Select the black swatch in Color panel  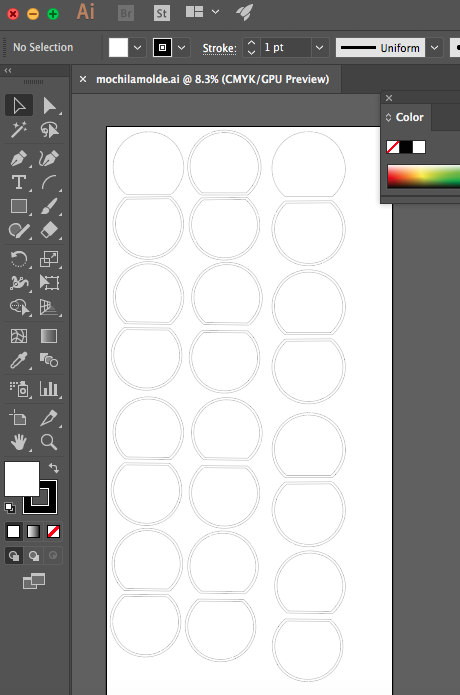point(406,147)
